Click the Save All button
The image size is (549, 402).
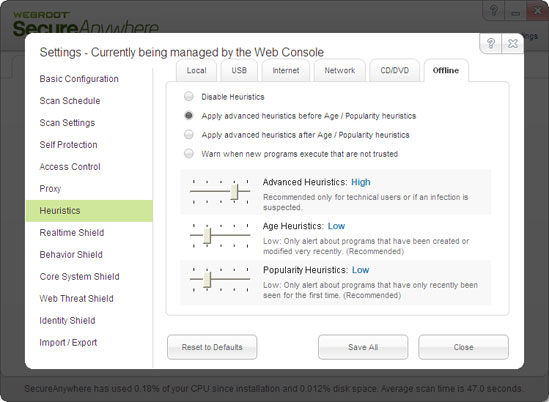[x=363, y=347]
